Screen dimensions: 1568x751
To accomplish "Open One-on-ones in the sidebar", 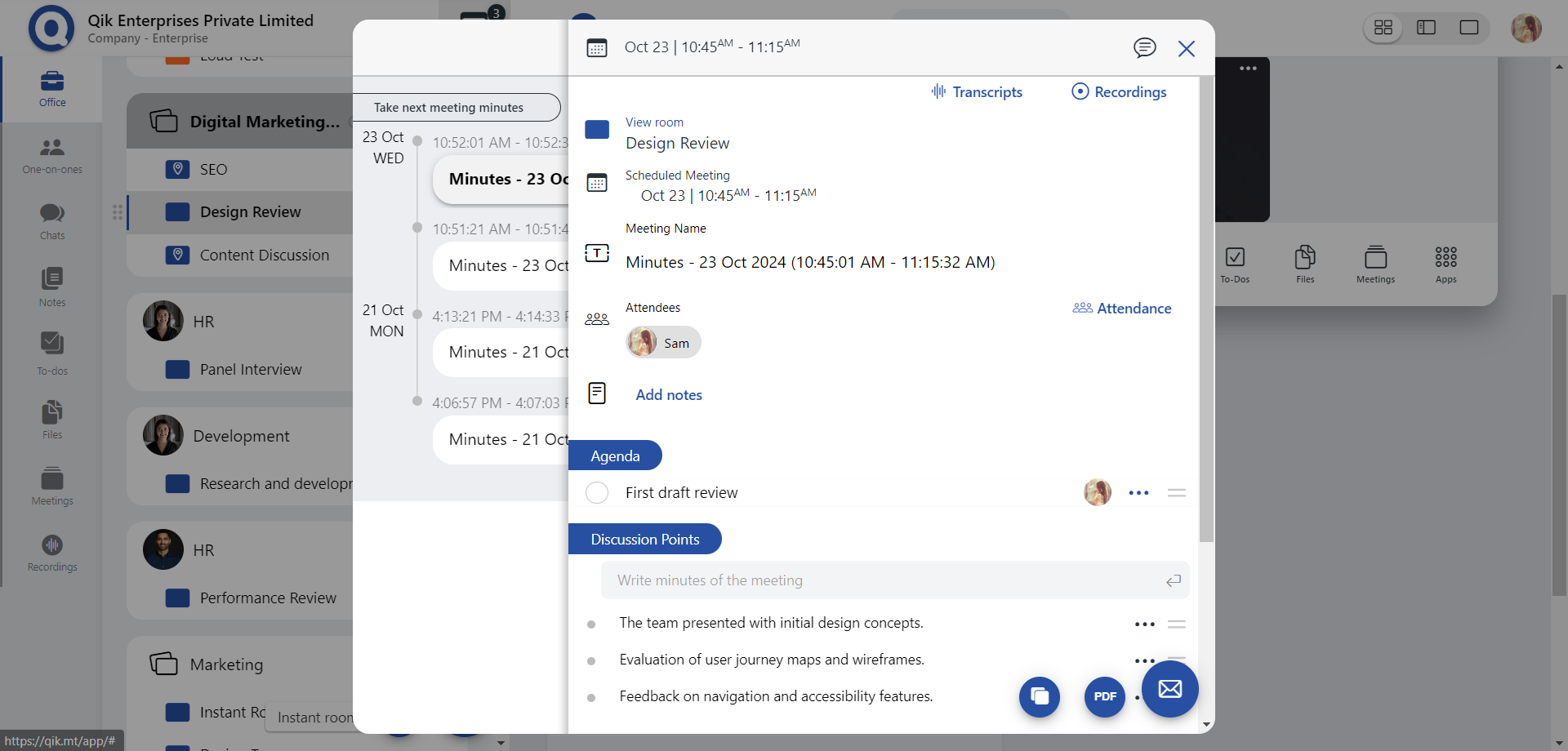I will pos(52,156).
